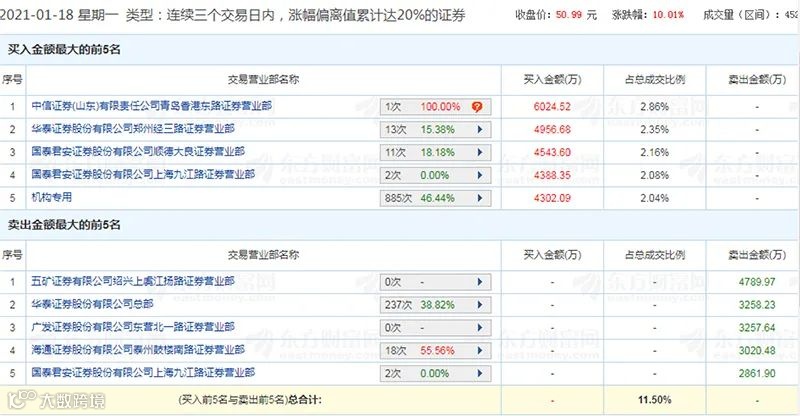Open 国泰君安上海九江路 link in buy table

(143, 175)
